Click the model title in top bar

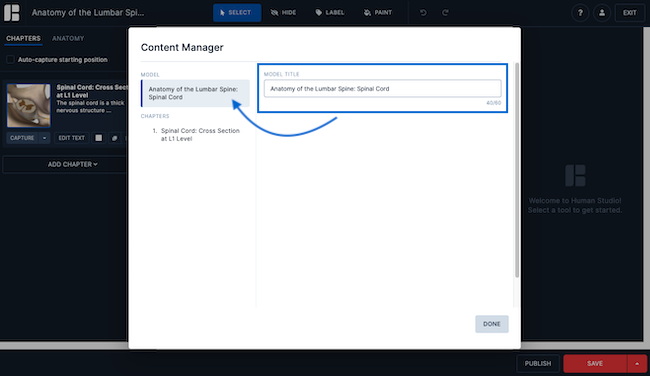(x=88, y=12)
